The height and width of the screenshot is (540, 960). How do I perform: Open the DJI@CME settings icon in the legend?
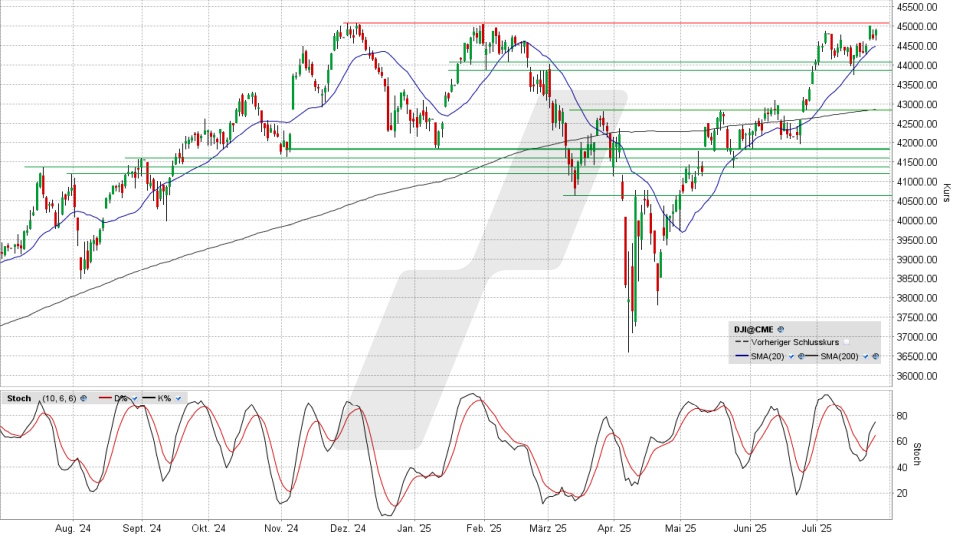tap(781, 329)
